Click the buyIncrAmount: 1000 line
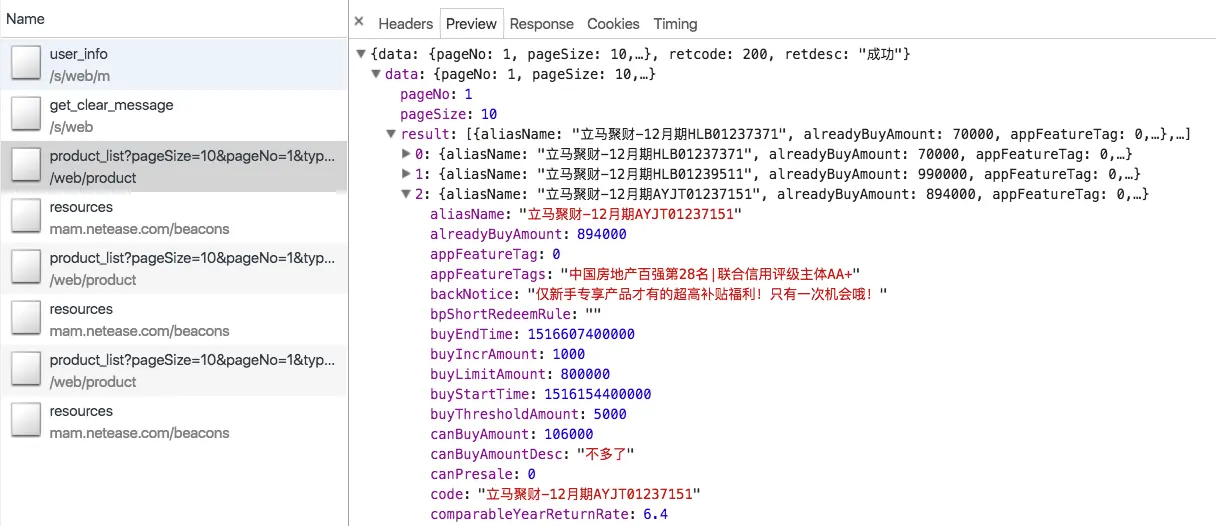Screen dimensions: 1216x526 point(508,354)
